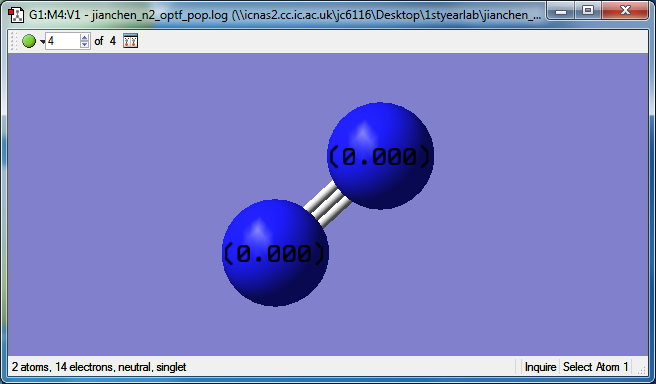
Task: Click the toolbar grip handle
Action: pos(13,41)
